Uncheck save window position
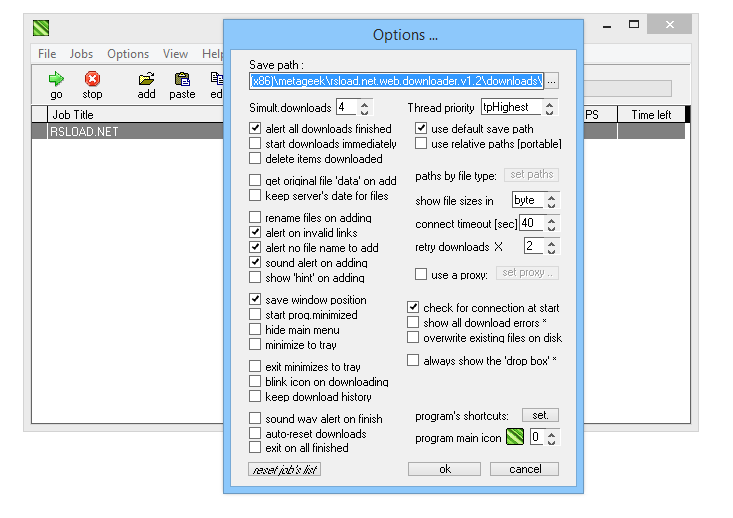This screenshot has width=733, height=518. 255,299
